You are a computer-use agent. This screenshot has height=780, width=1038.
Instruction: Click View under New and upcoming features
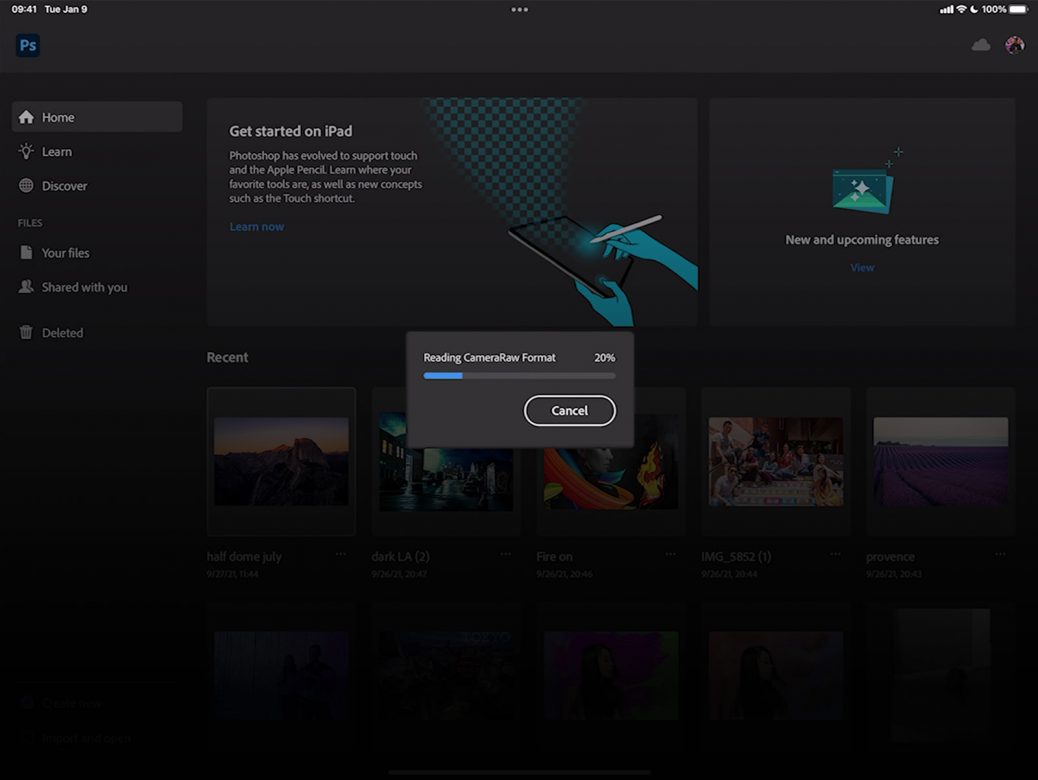(x=862, y=268)
